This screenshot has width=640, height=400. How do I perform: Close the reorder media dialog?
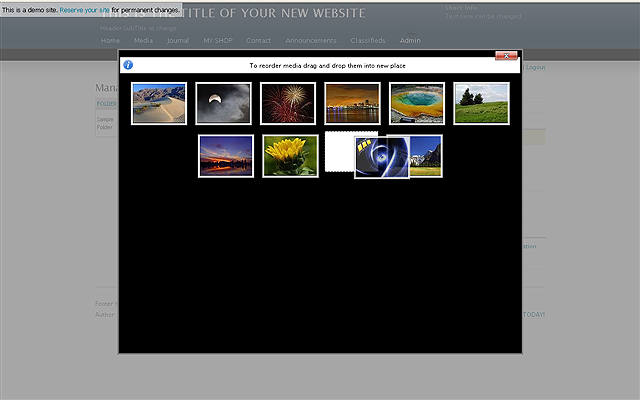(507, 55)
